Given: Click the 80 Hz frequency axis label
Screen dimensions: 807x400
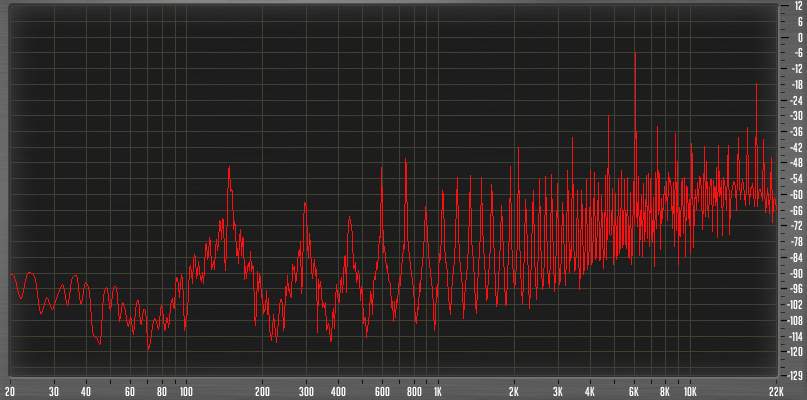Looking at the screenshot, I should coord(162,391).
